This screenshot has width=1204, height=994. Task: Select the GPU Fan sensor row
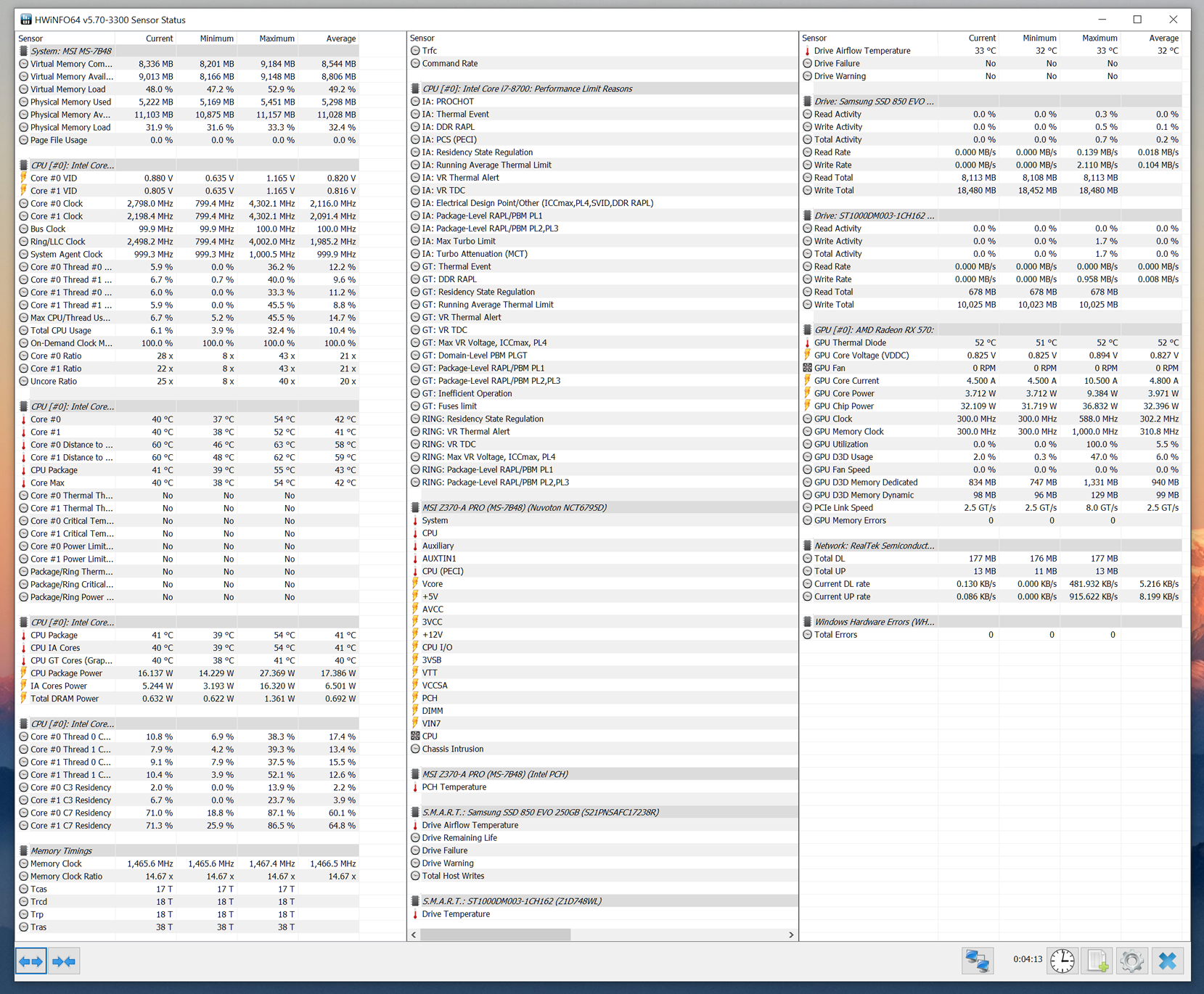830,368
